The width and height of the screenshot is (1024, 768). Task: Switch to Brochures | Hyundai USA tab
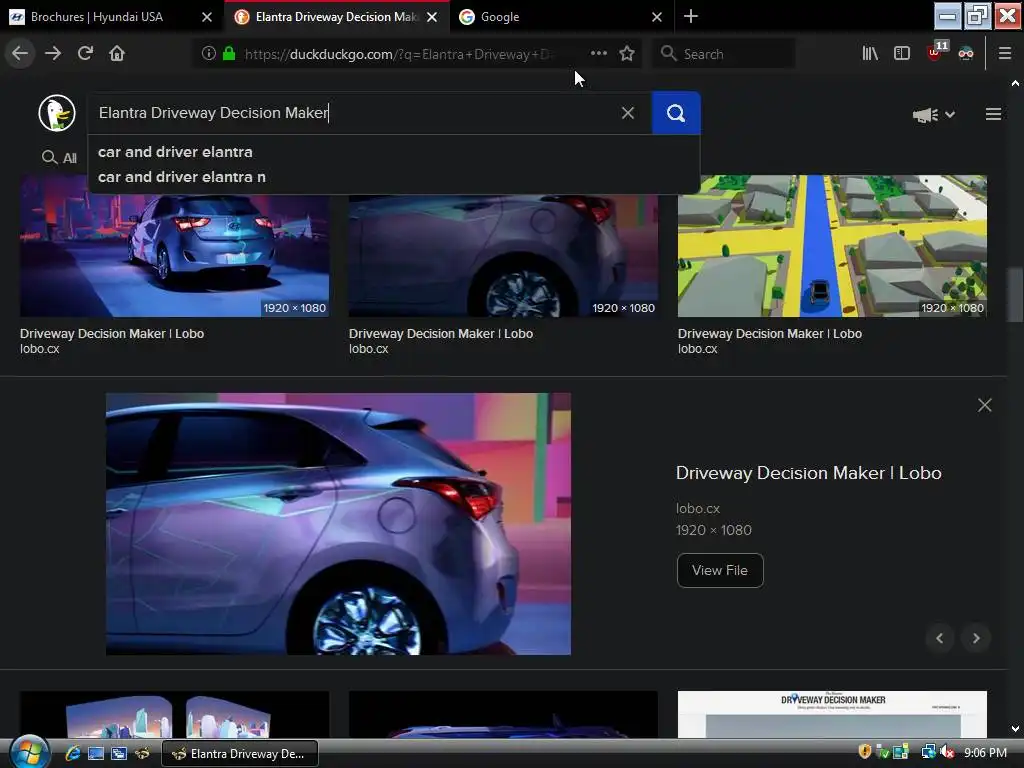(x=97, y=17)
